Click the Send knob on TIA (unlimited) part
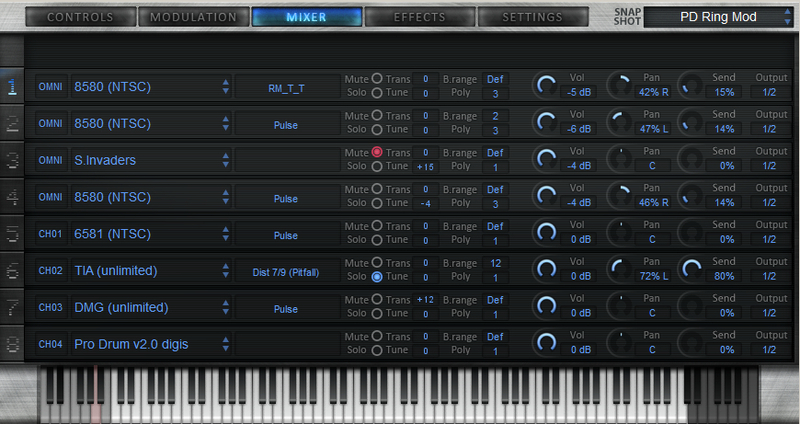The width and height of the screenshot is (800, 424). (x=691, y=270)
